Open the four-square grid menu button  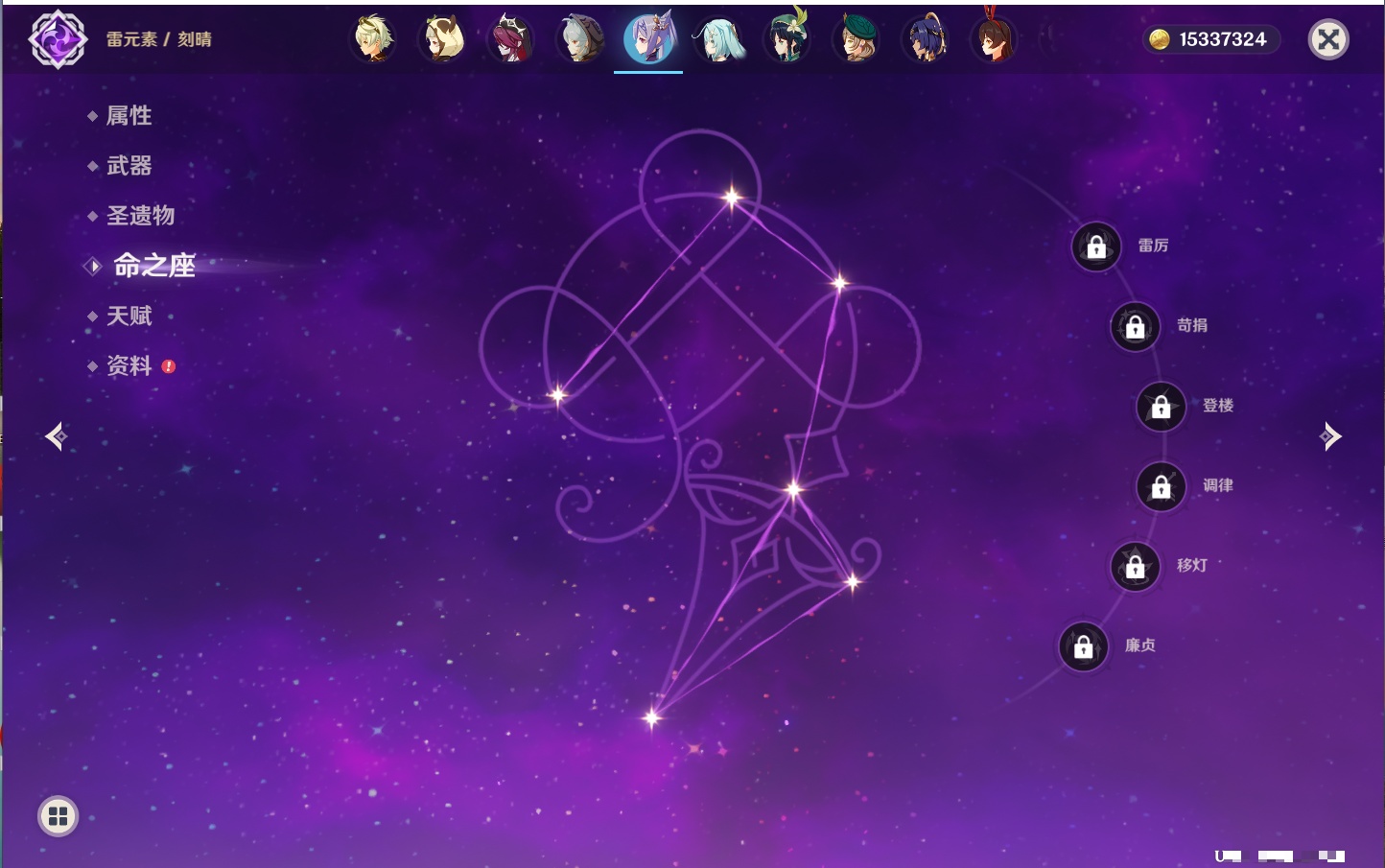coord(58,816)
